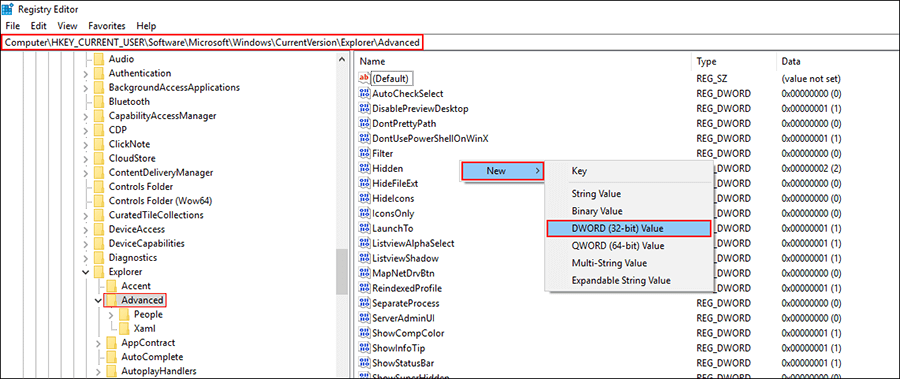Click the Xaml folder icon in tree
Viewport: 900px width, 379px height.
[x=124, y=328]
